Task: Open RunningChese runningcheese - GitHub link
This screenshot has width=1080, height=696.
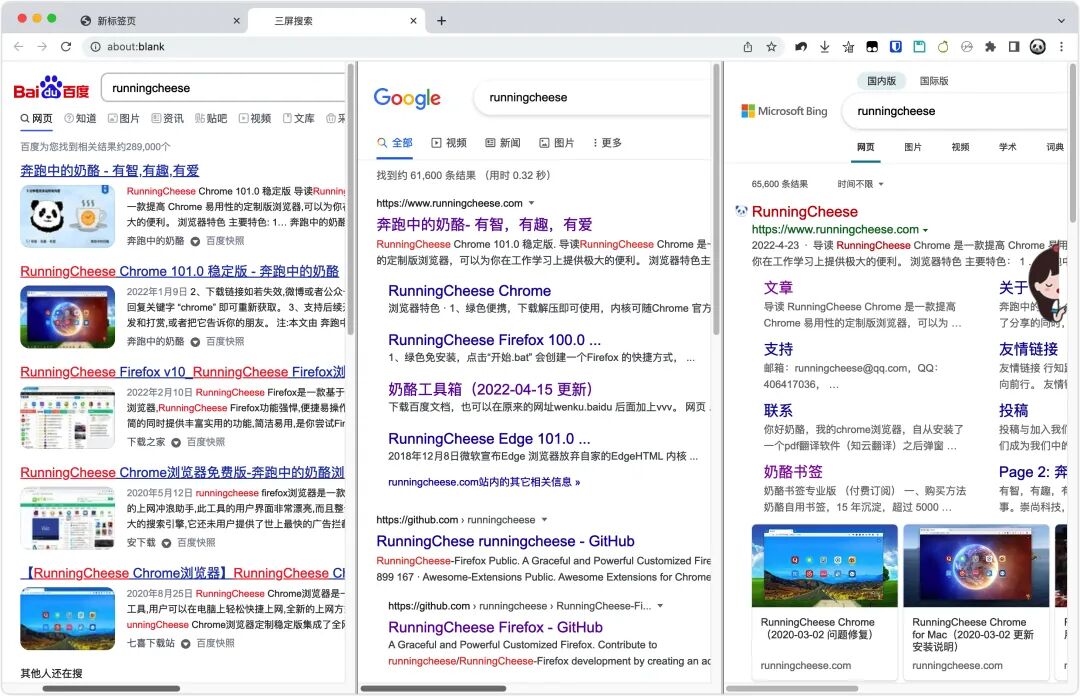Action: tap(506, 541)
